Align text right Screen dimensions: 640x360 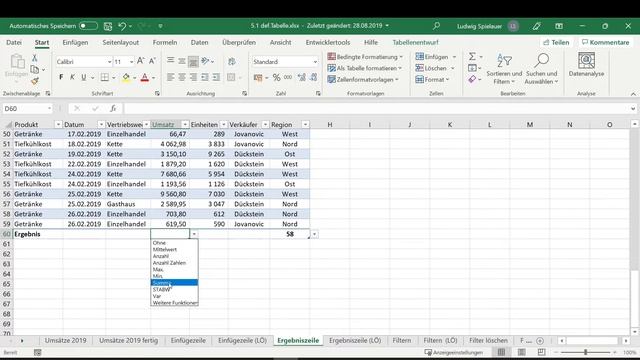(193, 77)
